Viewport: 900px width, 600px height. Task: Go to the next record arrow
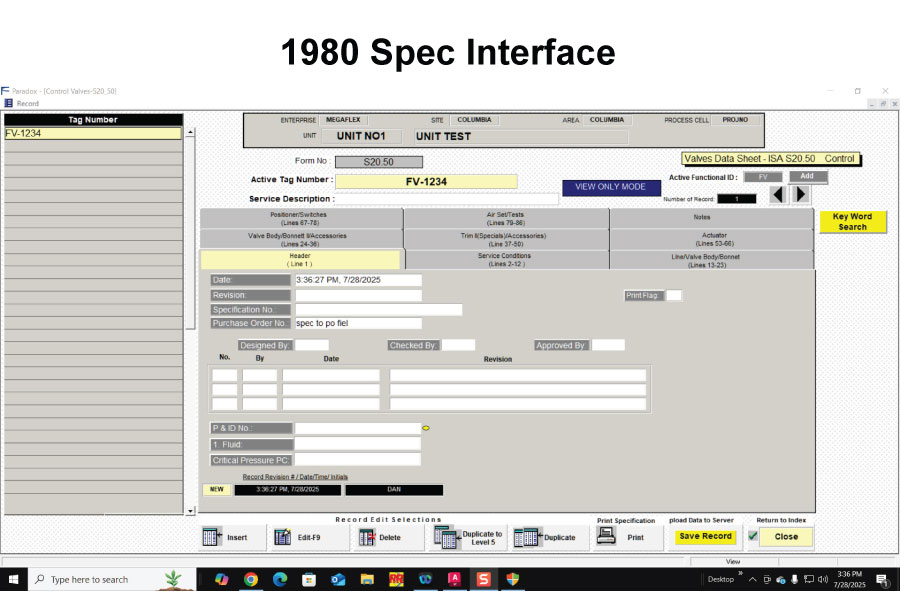pos(801,195)
